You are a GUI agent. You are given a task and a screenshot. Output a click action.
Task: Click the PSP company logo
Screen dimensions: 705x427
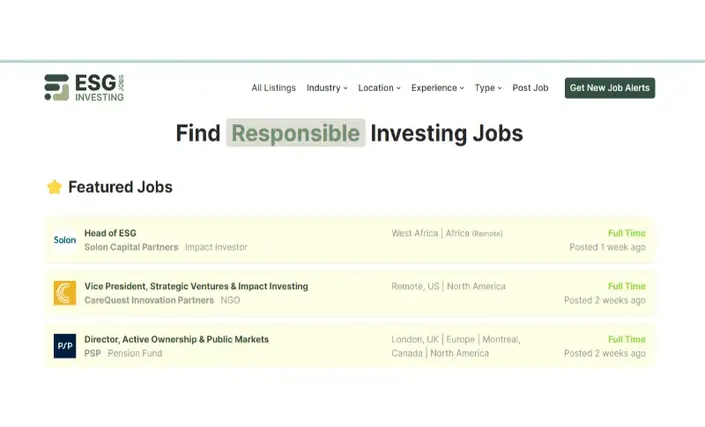(x=65, y=346)
